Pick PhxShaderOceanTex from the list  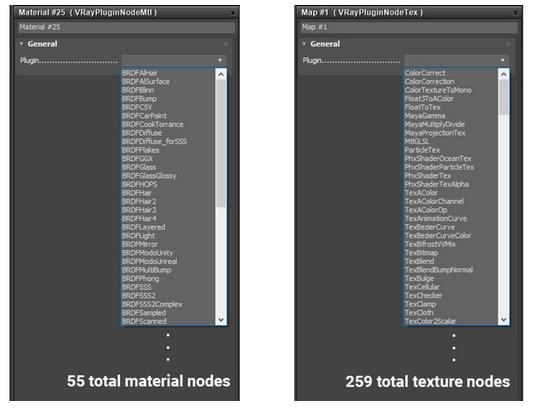438,159
